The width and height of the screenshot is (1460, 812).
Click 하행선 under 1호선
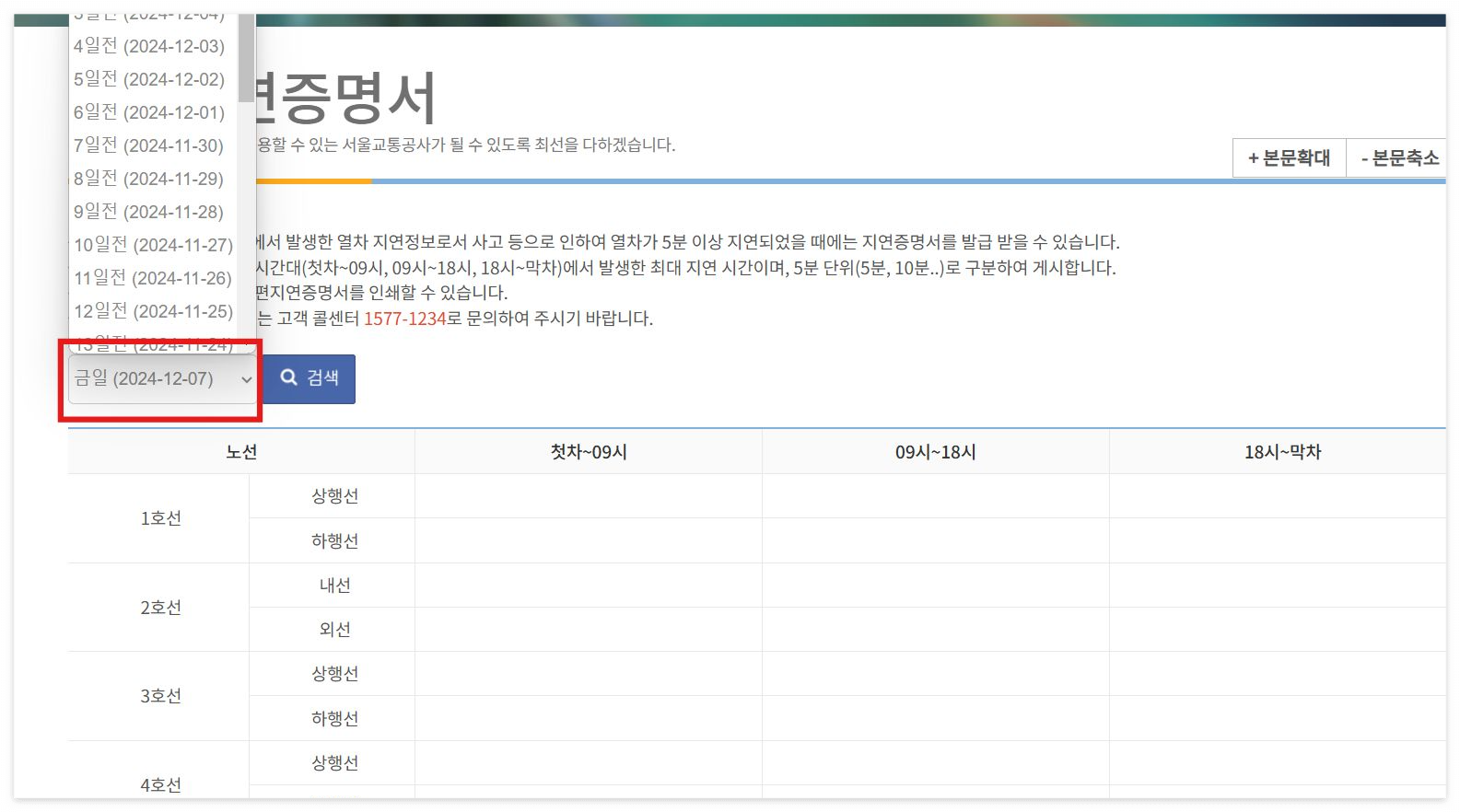click(x=334, y=540)
